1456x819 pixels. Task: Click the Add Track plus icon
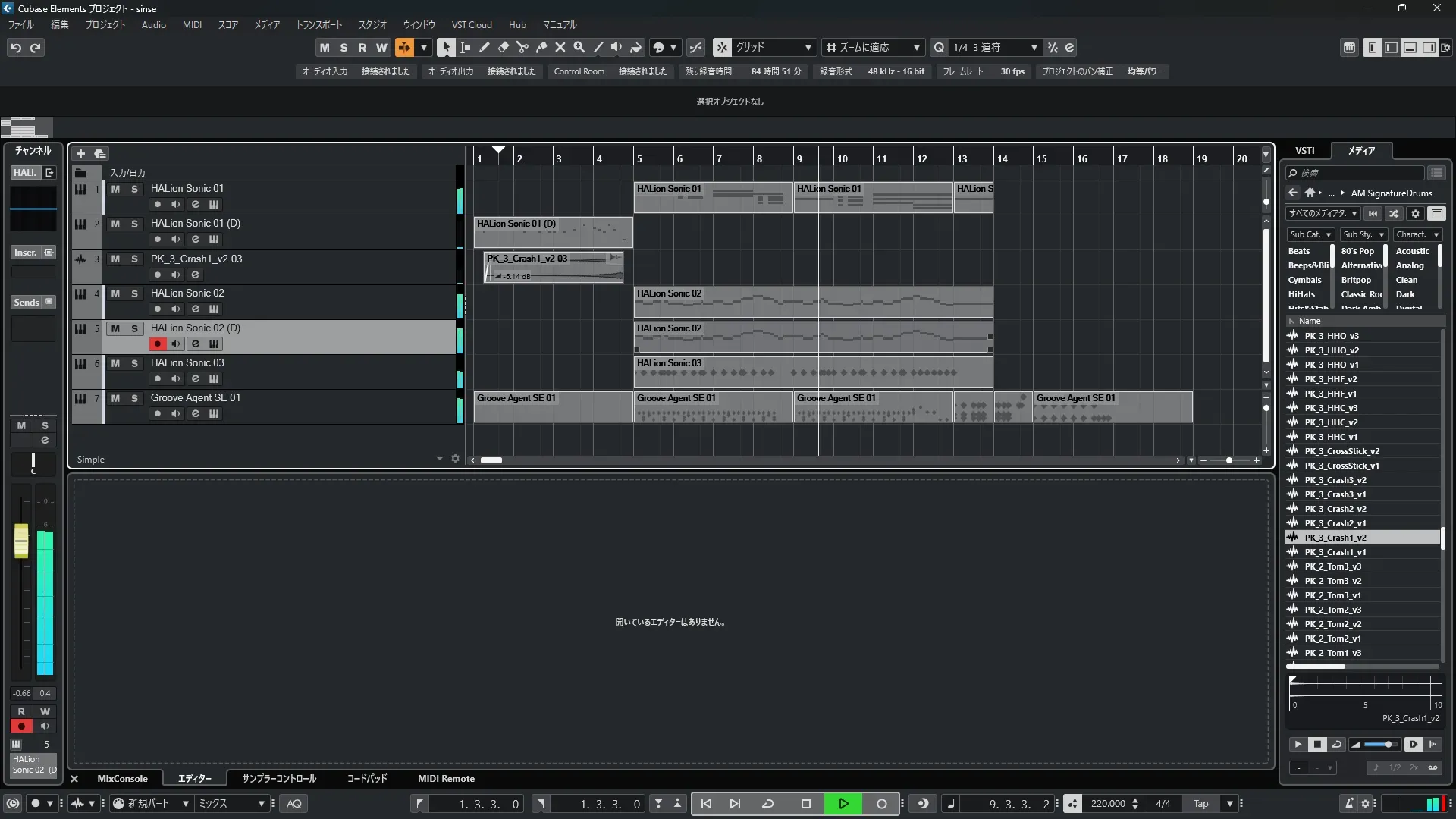coord(80,153)
